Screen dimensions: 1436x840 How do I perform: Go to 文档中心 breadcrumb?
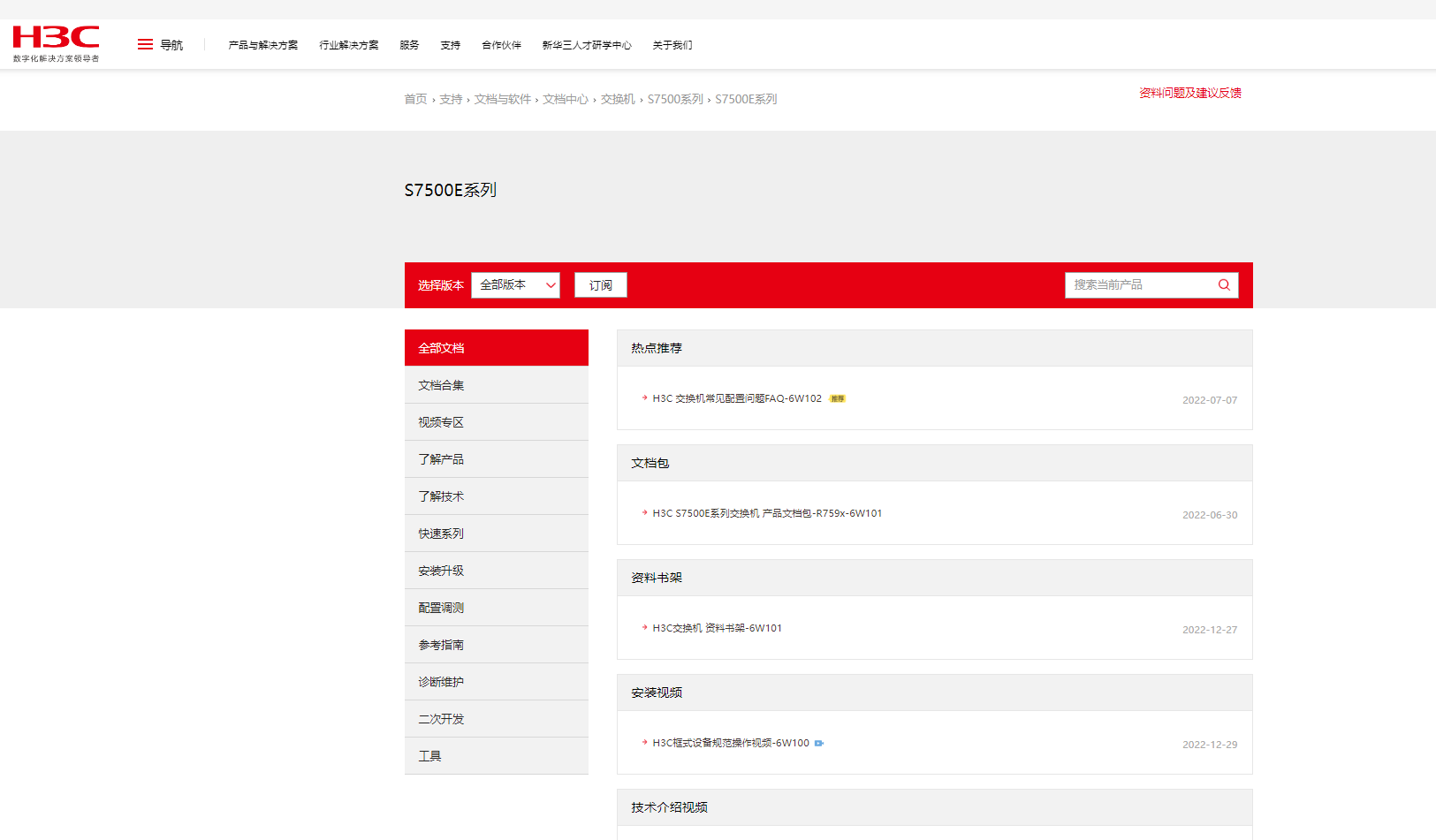click(x=566, y=99)
